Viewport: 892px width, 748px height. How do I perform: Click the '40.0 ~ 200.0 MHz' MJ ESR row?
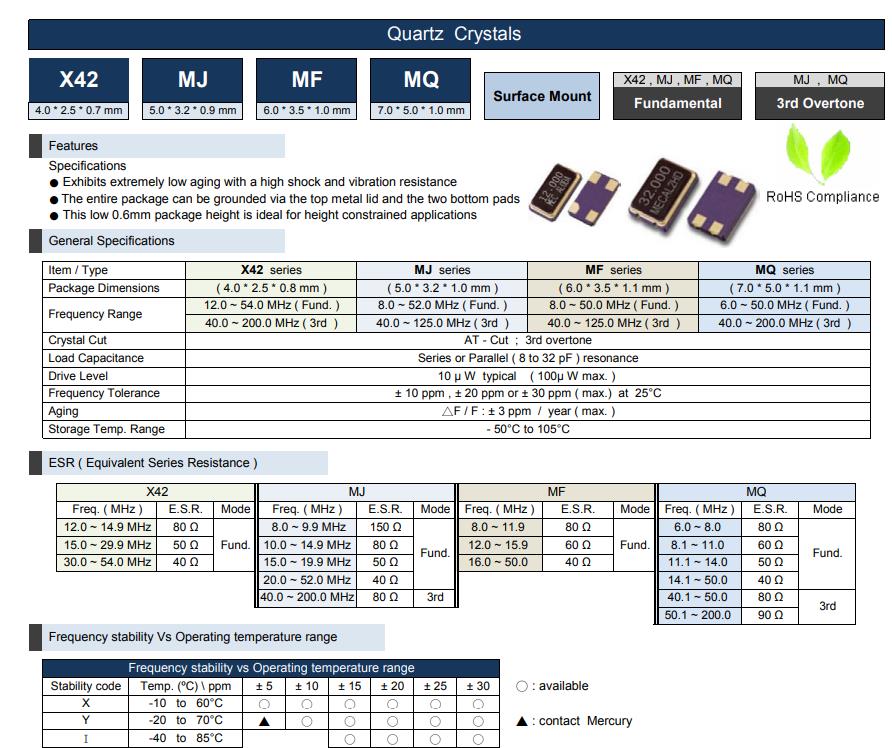tap(307, 597)
